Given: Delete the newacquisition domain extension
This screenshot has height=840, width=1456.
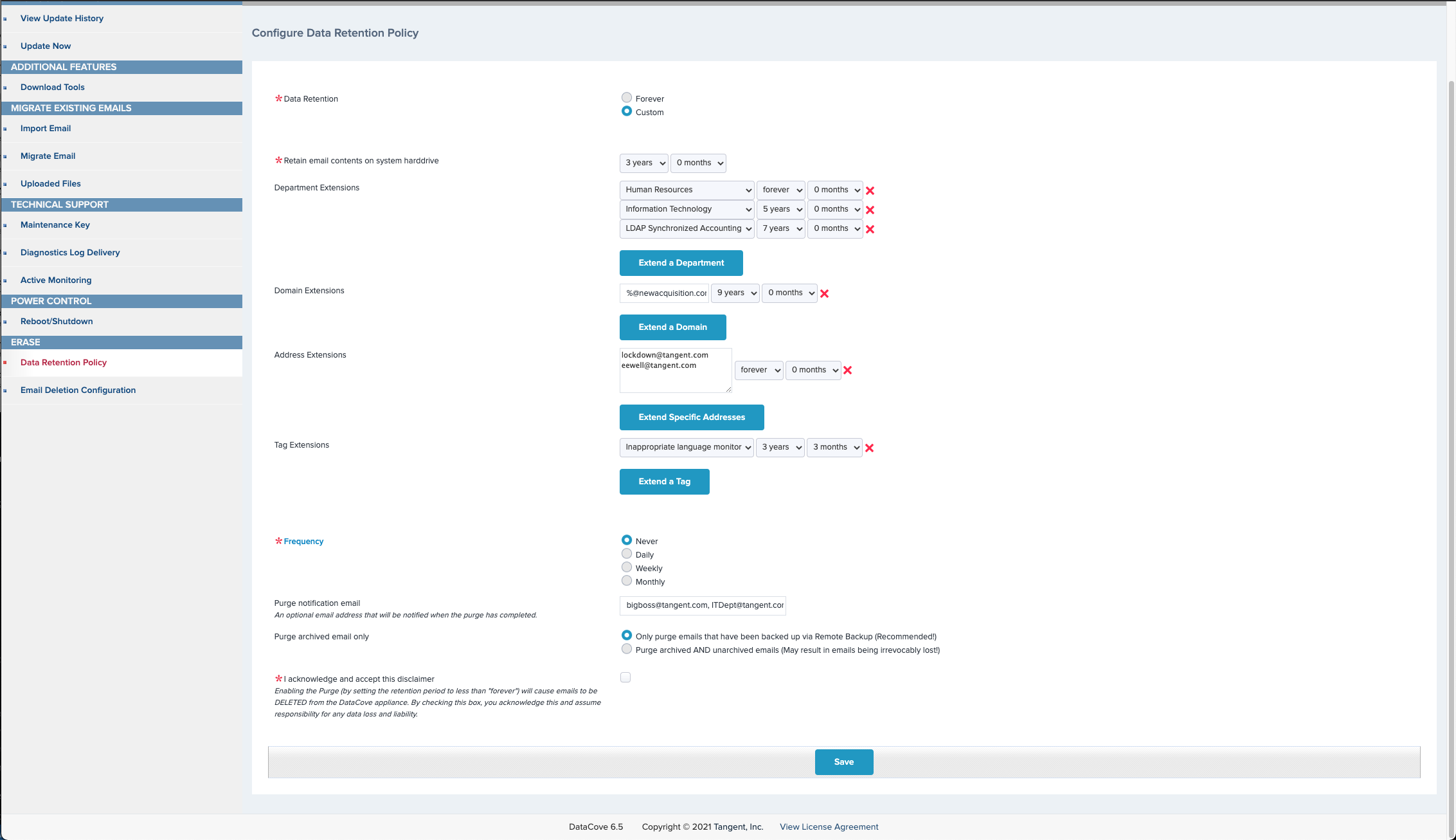Looking at the screenshot, I should (824, 293).
